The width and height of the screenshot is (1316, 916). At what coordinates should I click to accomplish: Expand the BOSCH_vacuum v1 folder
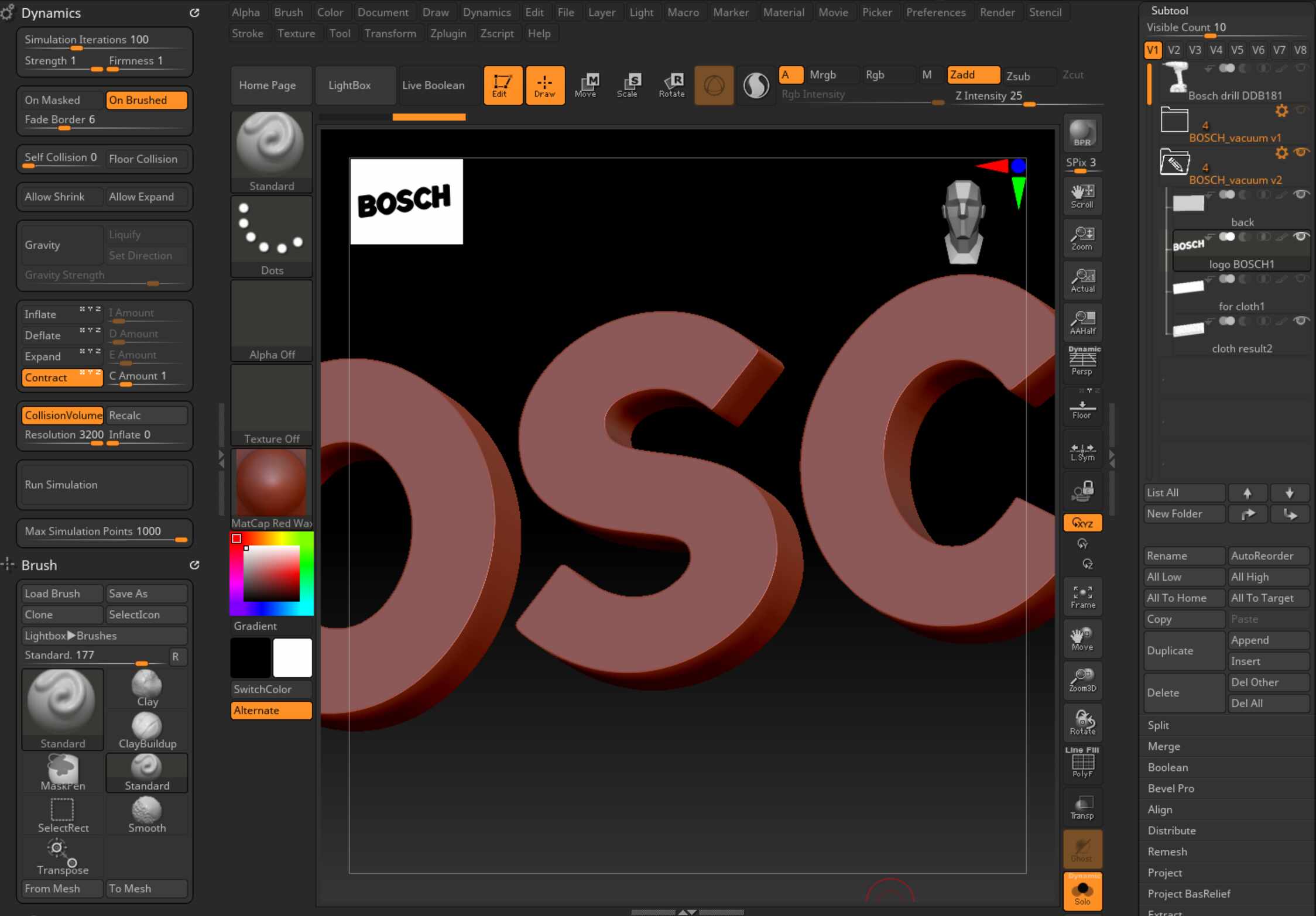pyautogui.click(x=1174, y=120)
